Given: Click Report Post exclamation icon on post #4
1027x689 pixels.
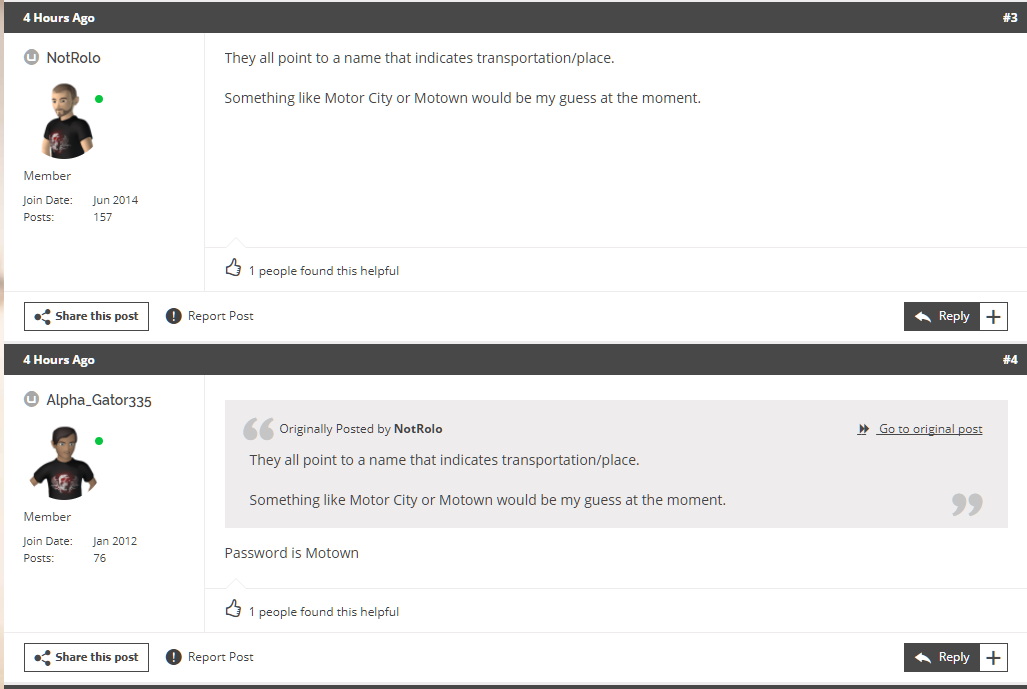Looking at the screenshot, I should point(174,657).
